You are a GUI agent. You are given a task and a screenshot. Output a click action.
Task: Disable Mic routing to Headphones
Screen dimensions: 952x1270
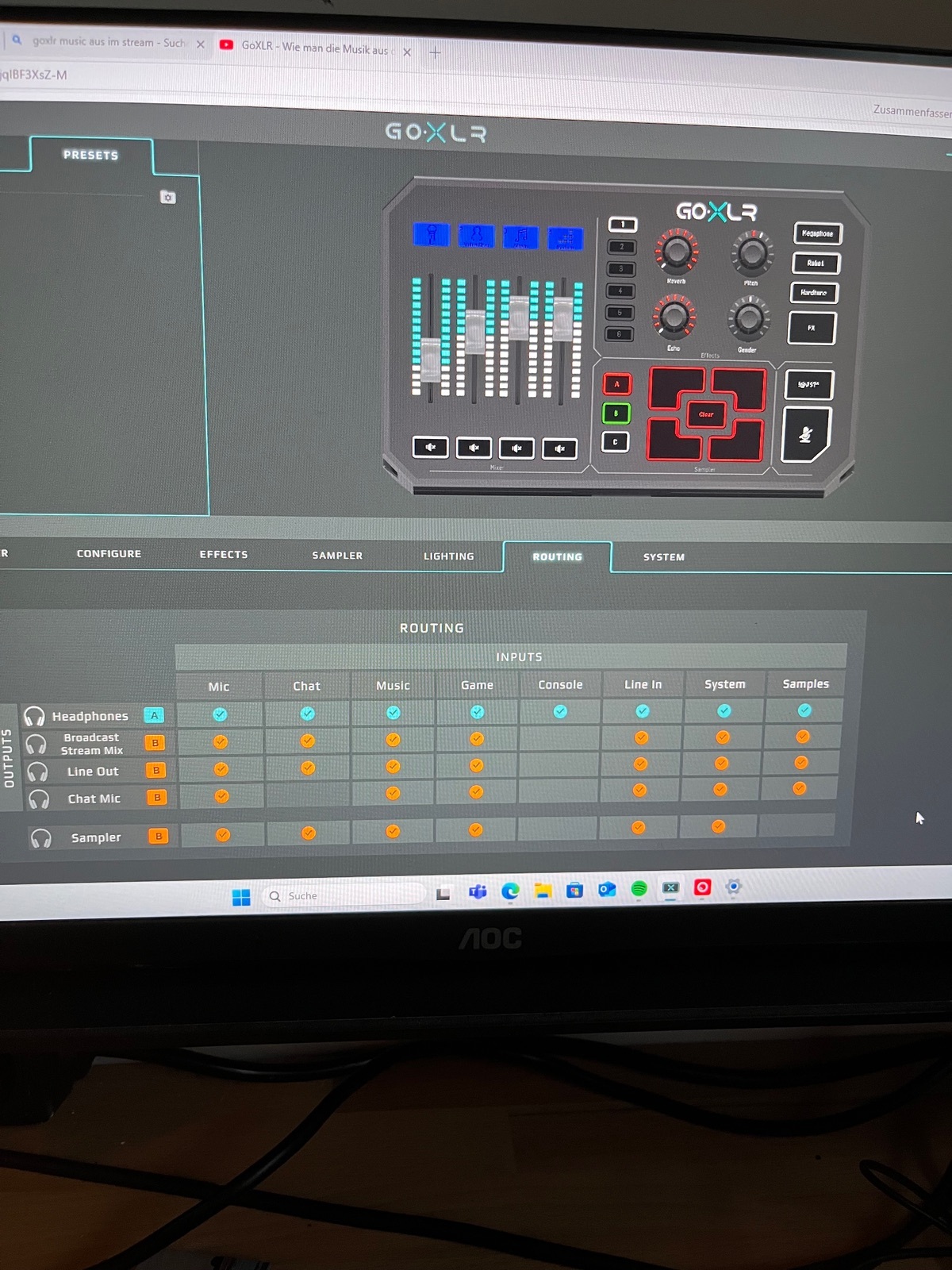220,714
